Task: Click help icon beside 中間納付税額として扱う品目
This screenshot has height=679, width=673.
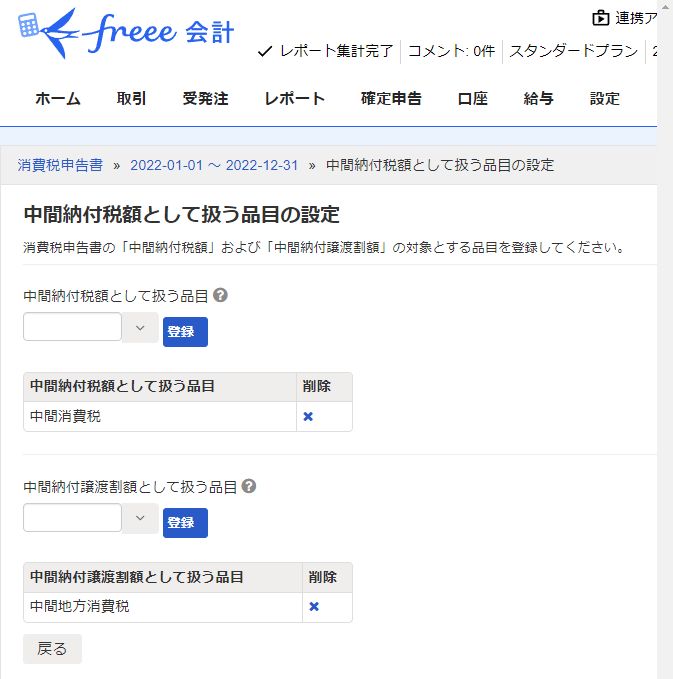Action: click(220, 295)
